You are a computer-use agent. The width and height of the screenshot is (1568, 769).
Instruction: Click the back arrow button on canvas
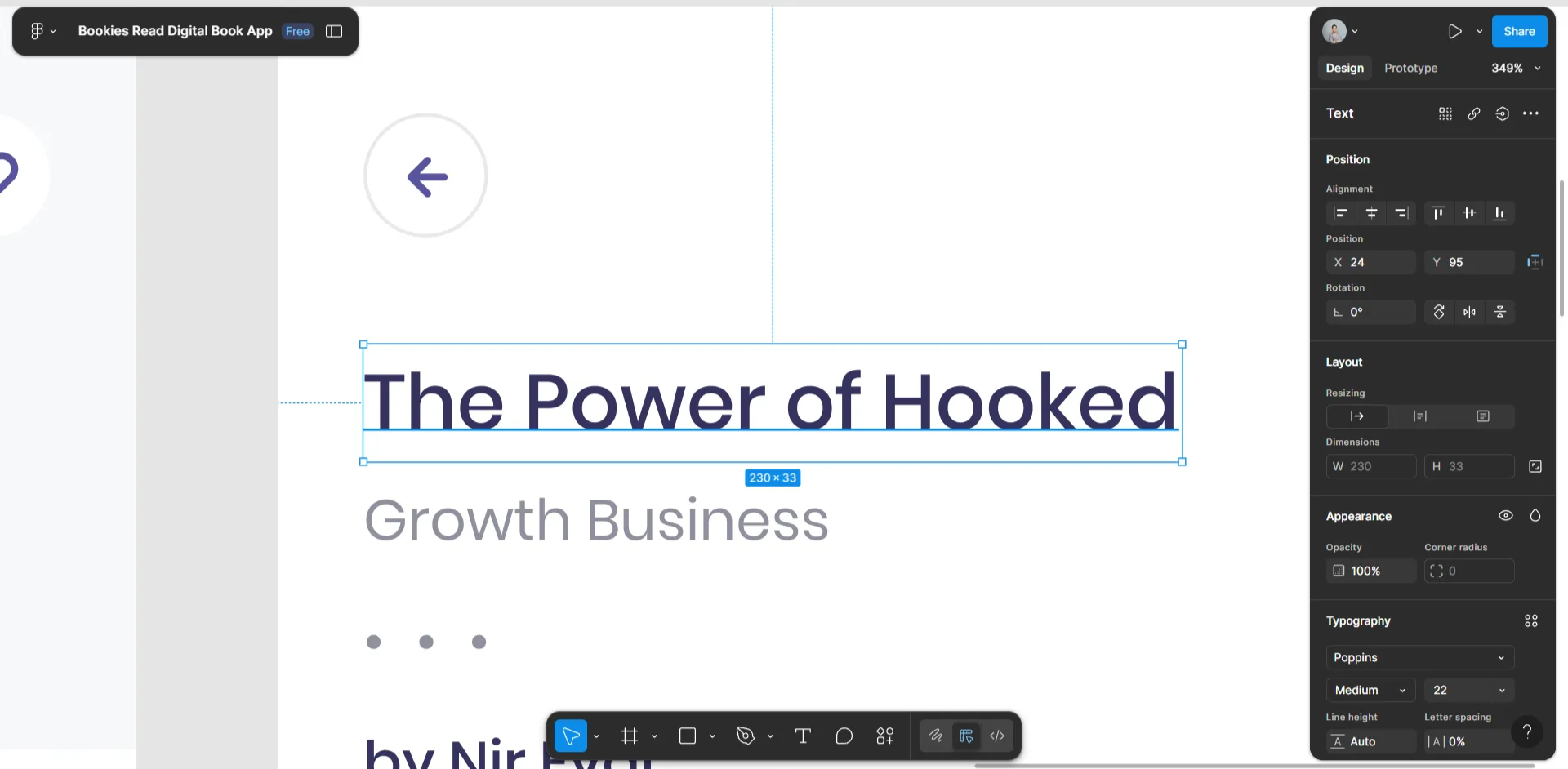[425, 176]
